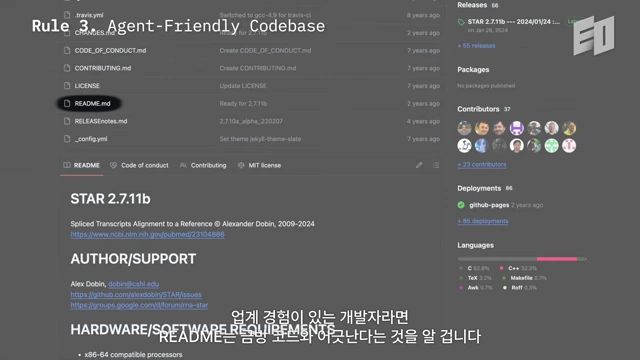Click README tab book icon
Image resolution: width=640 pixels, height=360 pixels.
coord(67,165)
